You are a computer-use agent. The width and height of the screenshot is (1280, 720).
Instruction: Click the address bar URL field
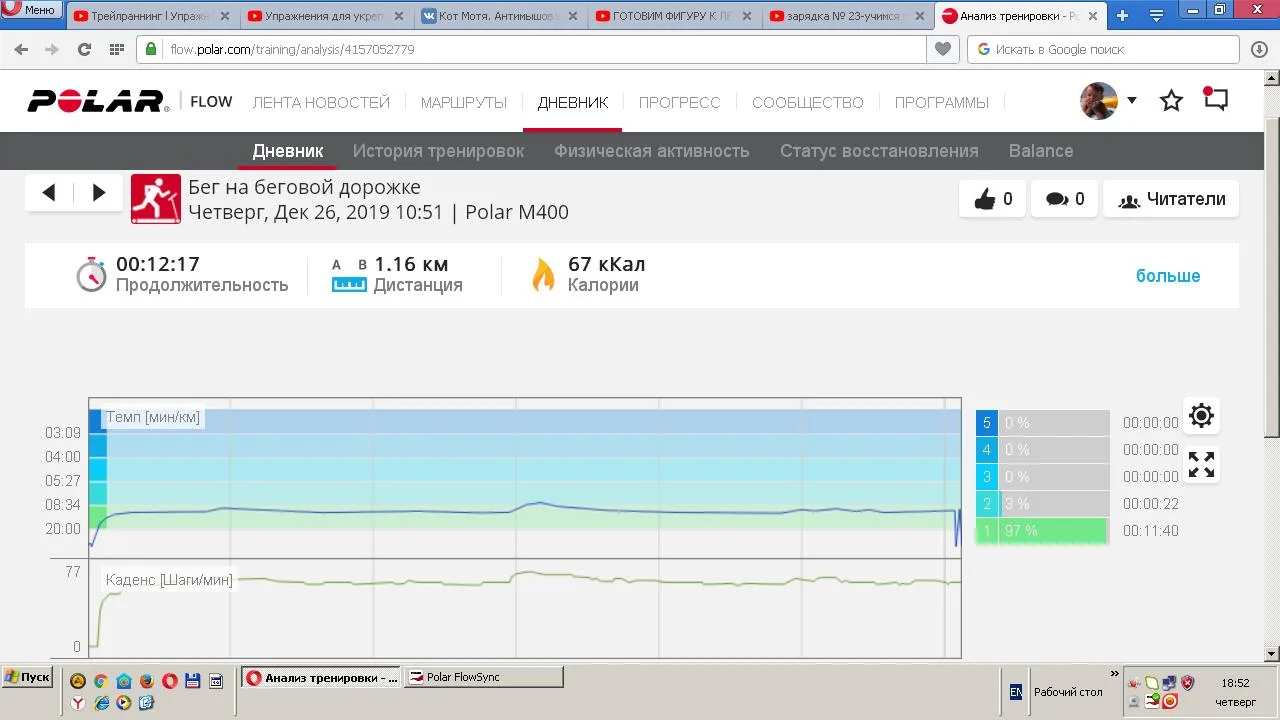coord(531,49)
